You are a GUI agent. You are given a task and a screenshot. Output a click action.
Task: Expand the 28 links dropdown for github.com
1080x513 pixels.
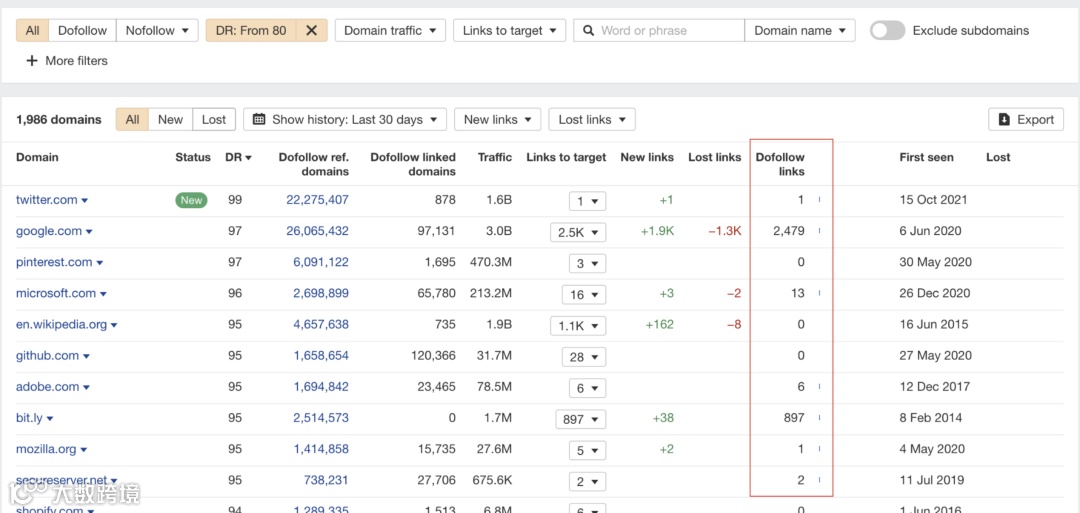583,357
